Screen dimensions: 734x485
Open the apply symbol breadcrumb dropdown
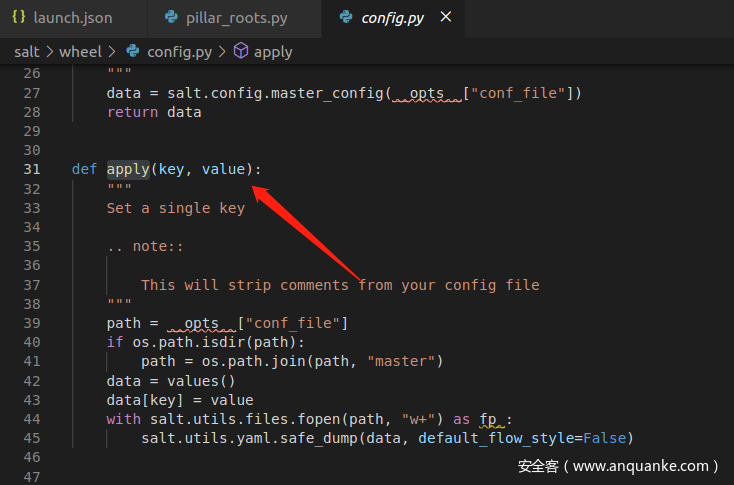tap(273, 51)
